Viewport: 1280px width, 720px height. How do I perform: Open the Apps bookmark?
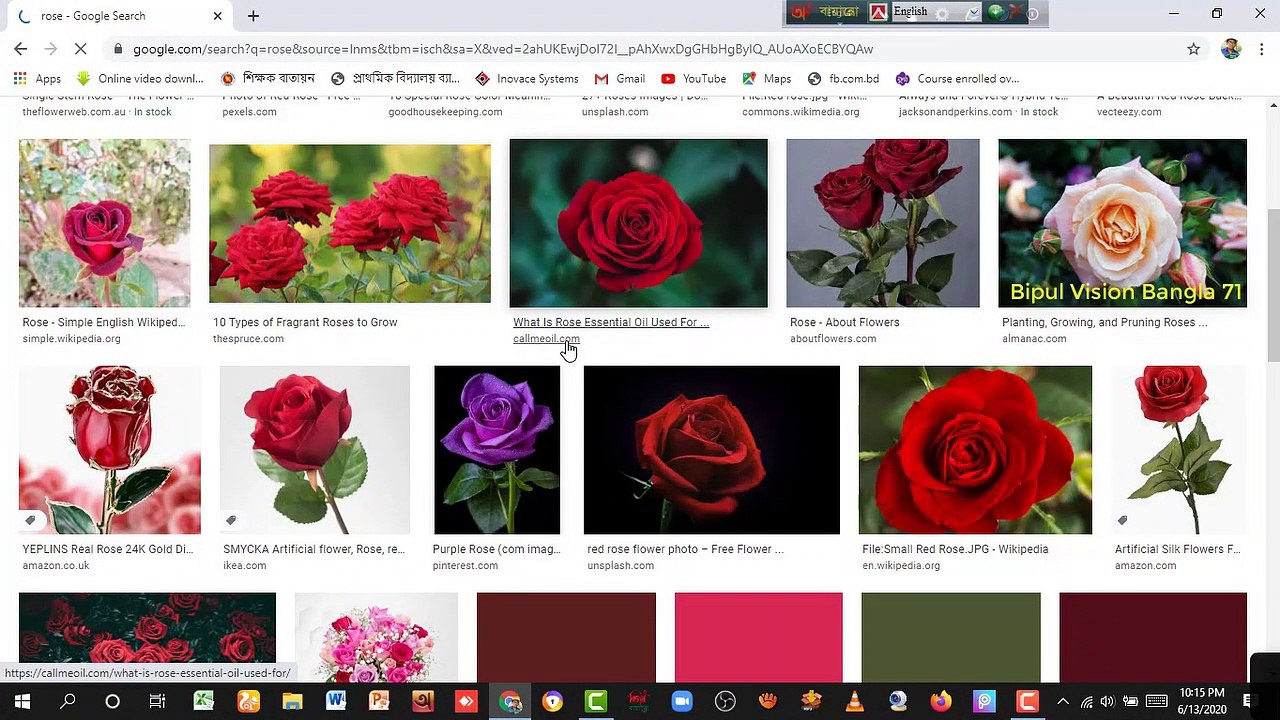[37, 78]
